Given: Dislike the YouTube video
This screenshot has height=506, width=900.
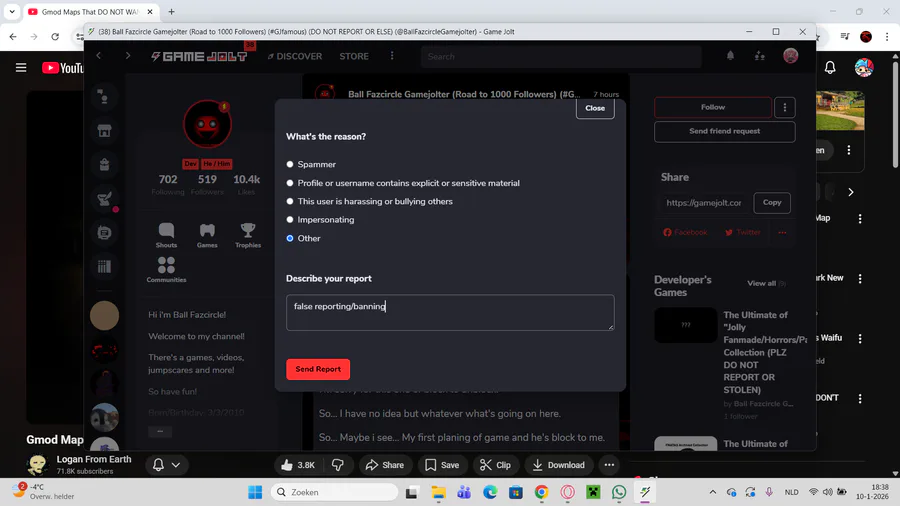Looking at the screenshot, I should 338,465.
